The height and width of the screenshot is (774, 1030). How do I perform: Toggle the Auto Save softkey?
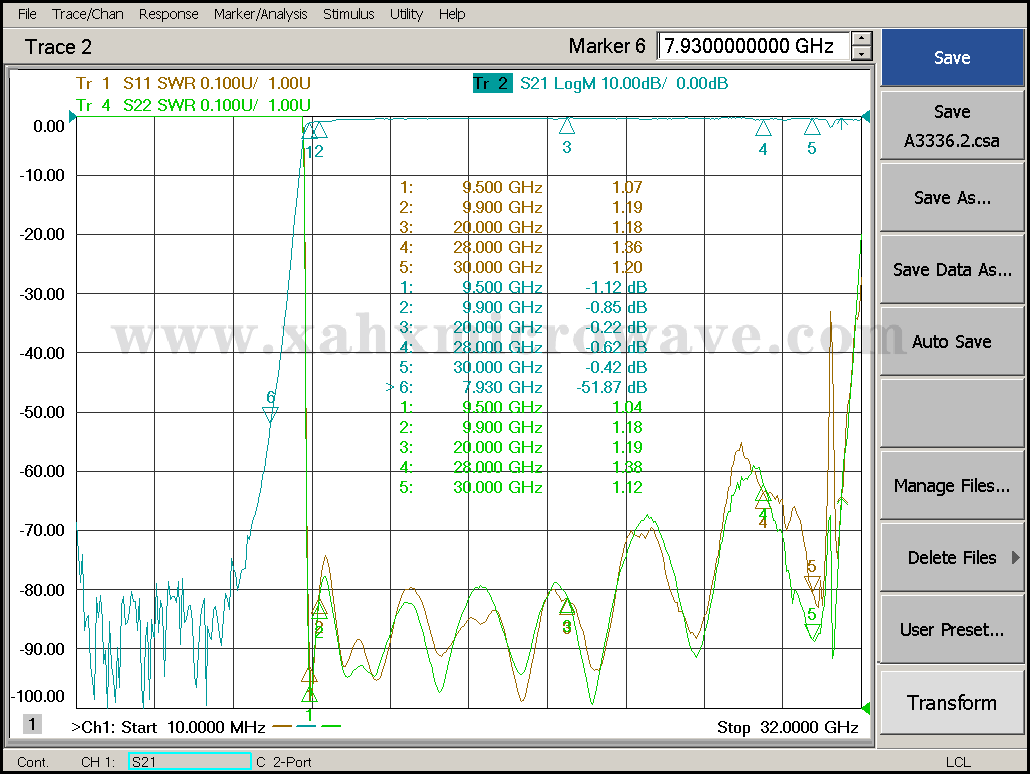click(951, 342)
